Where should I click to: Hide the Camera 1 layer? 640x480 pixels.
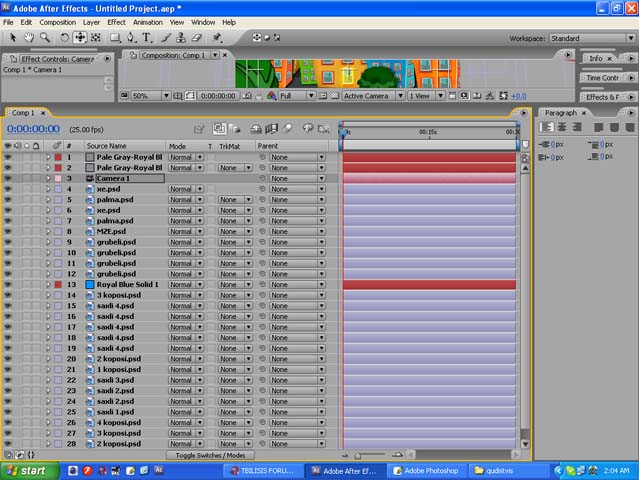point(7,178)
